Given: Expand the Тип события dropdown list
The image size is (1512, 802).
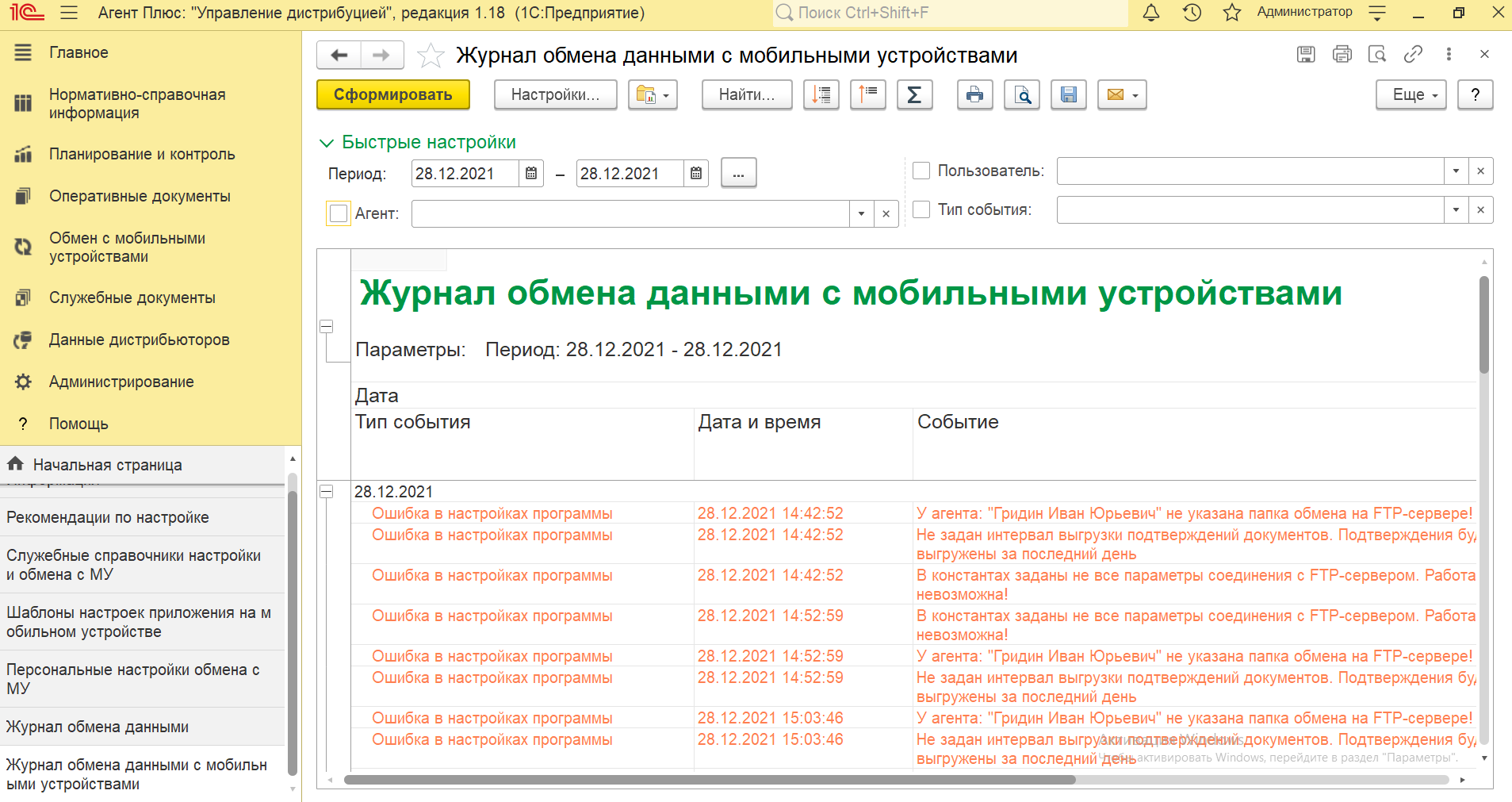Looking at the screenshot, I should point(1456,210).
